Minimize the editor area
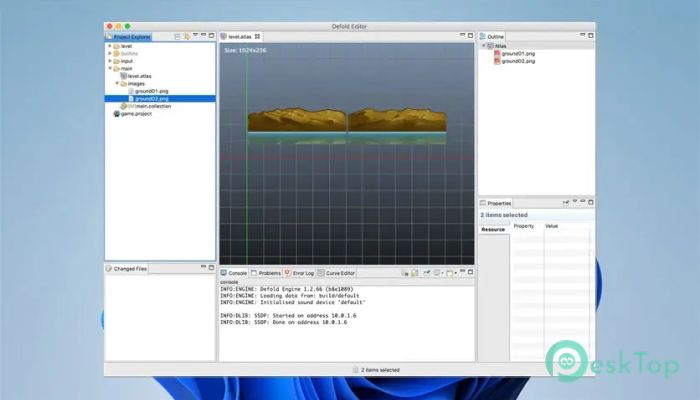The height and width of the screenshot is (400, 700). [462, 35]
